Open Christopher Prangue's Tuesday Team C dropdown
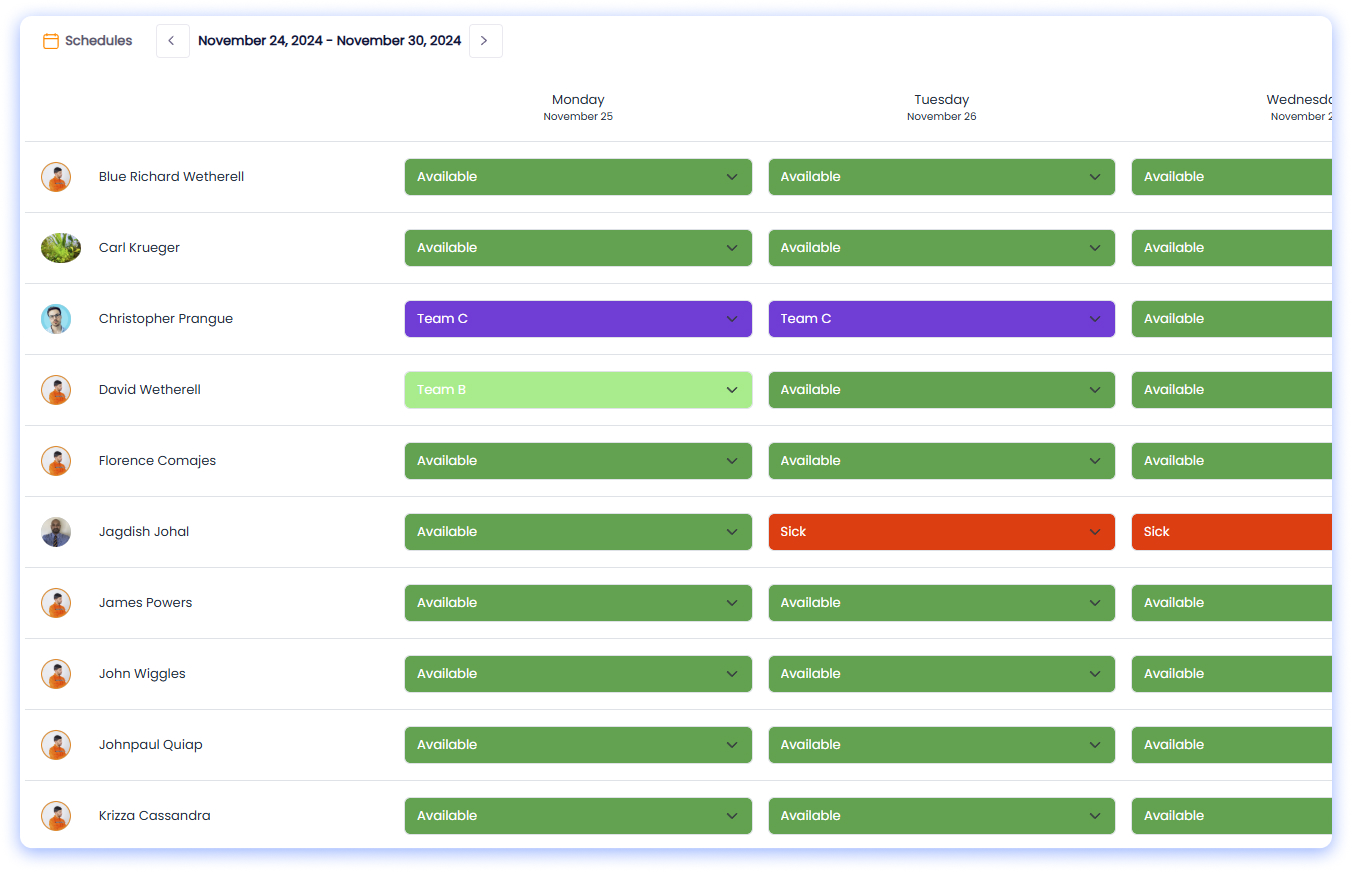 click(x=941, y=319)
